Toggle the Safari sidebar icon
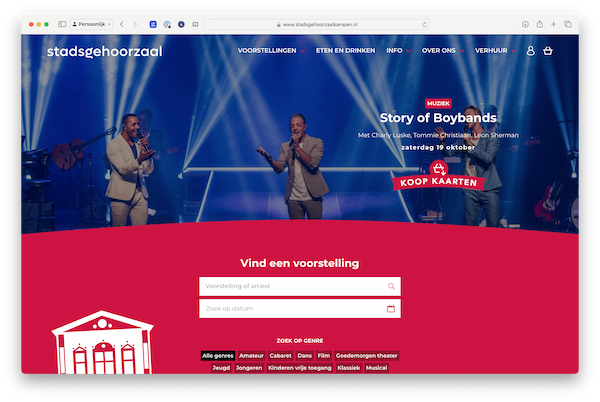This screenshot has width=600, height=402. 62,24
